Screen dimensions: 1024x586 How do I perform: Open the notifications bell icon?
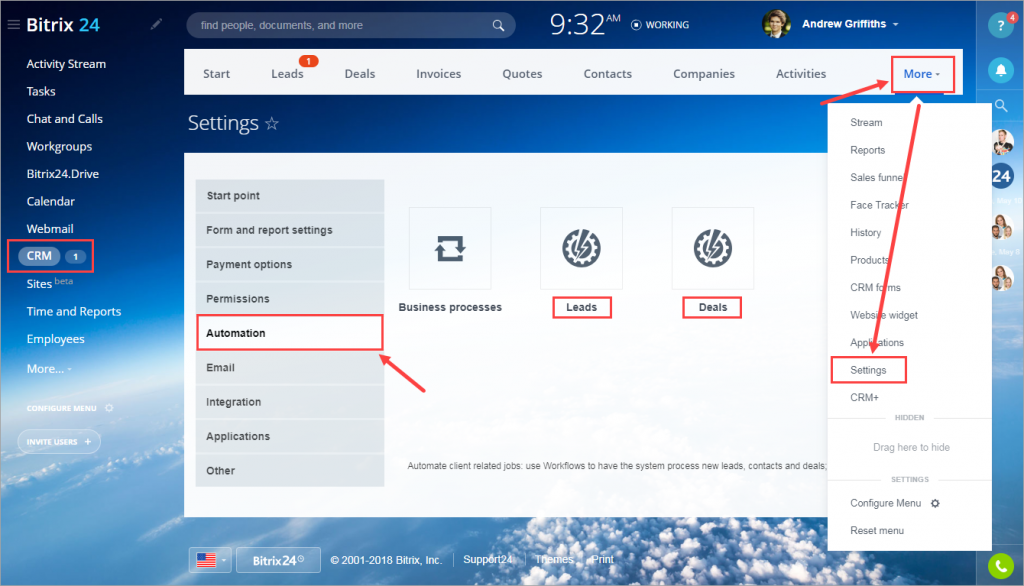[1000, 70]
